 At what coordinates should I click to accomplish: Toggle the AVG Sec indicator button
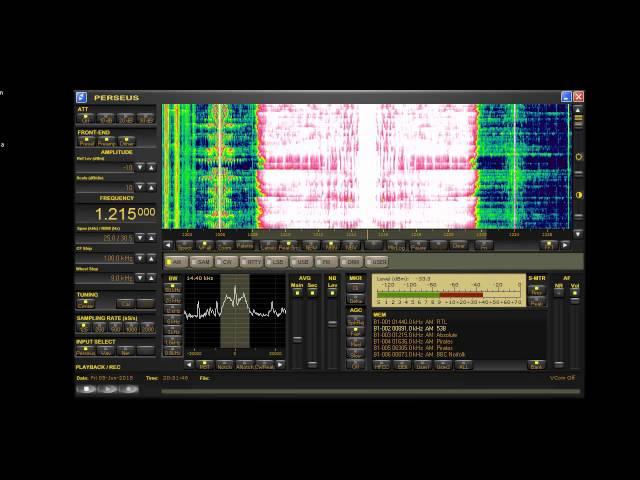[312, 293]
